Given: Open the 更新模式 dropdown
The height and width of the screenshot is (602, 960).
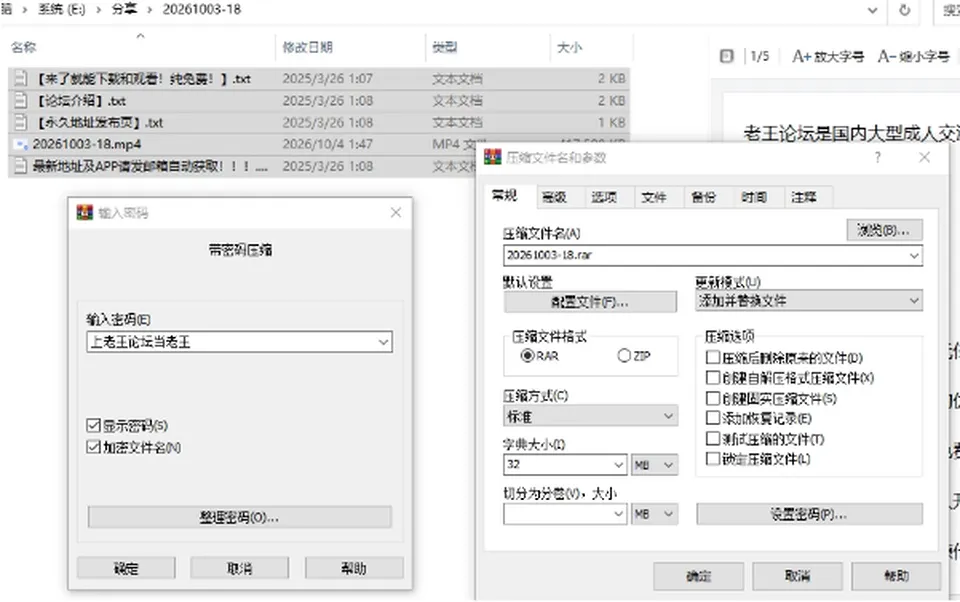Looking at the screenshot, I should coord(809,301).
